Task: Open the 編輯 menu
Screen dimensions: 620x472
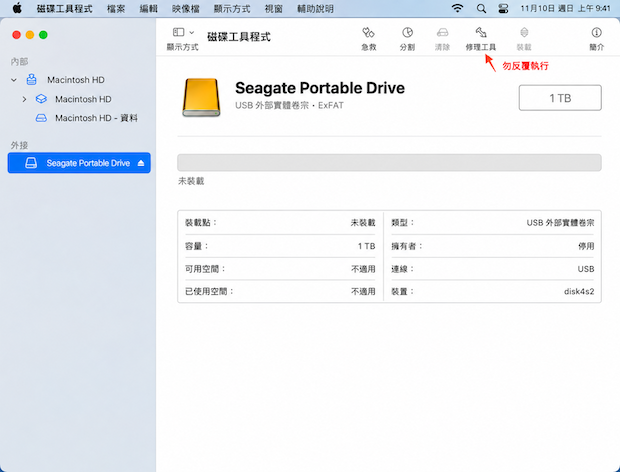Action: 148,8
